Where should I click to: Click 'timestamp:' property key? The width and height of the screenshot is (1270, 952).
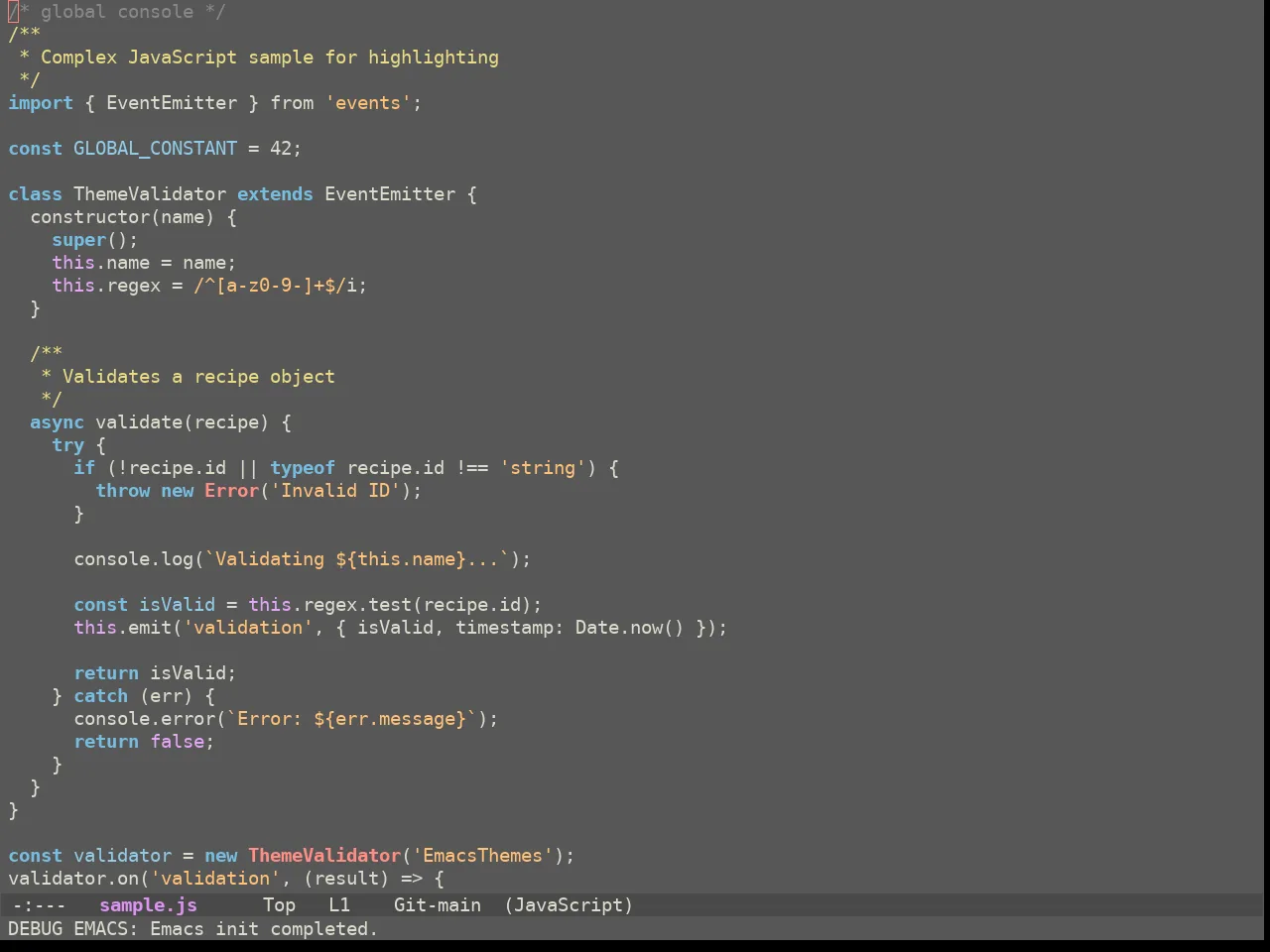tap(510, 628)
